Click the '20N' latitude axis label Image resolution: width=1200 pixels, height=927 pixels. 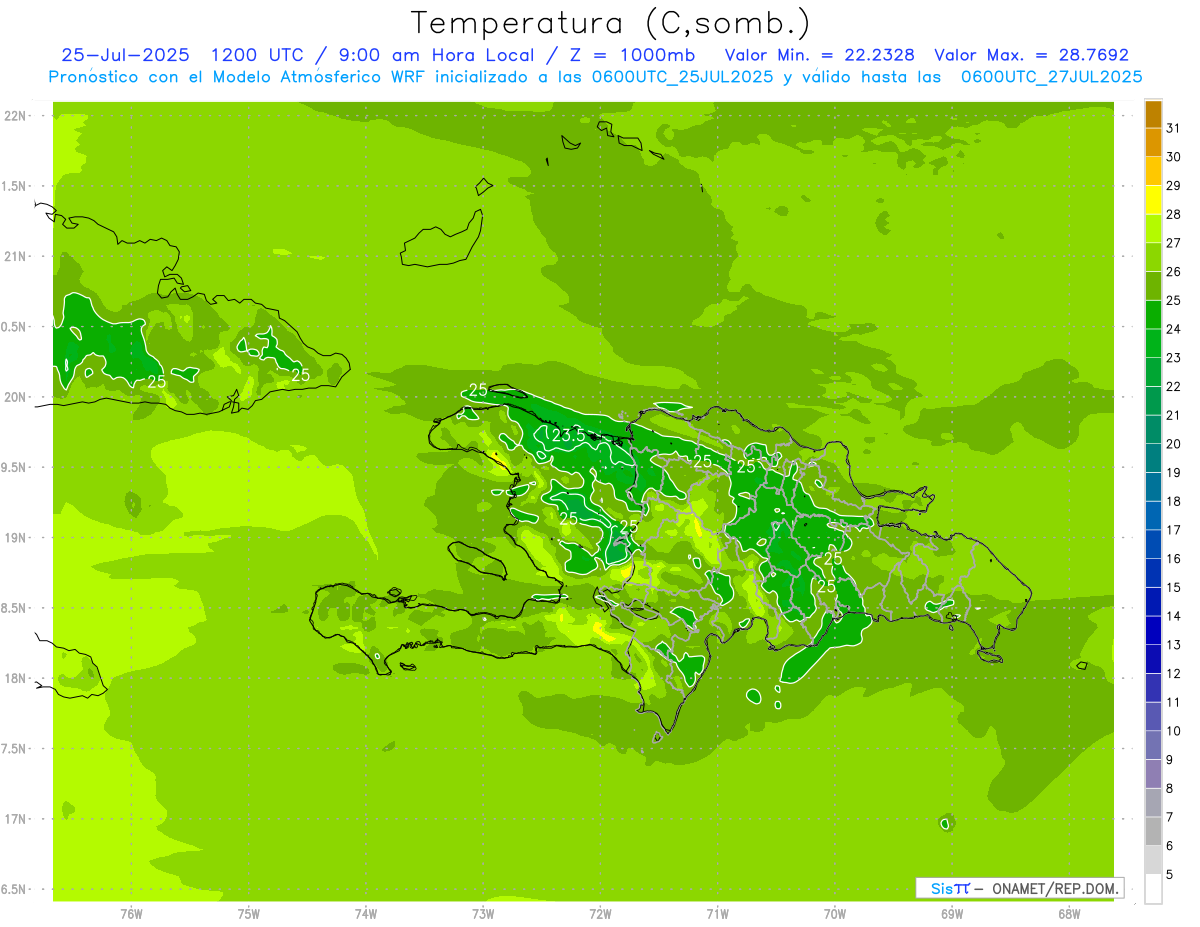click(x=16, y=398)
